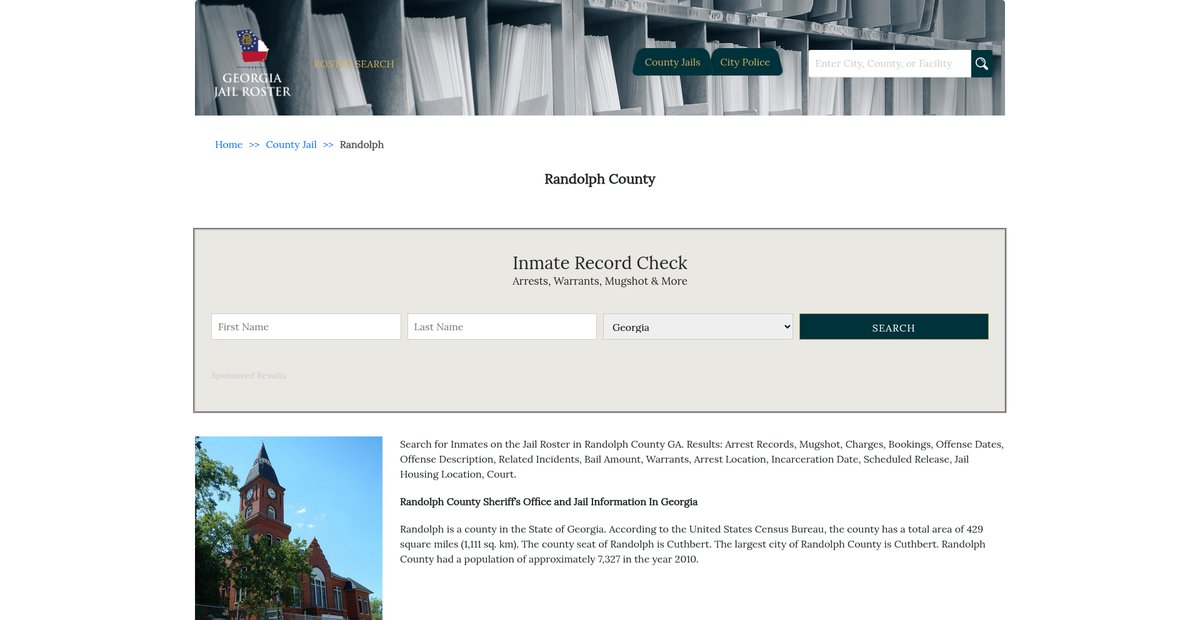The image size is (1200, 620).
Task: Focus the city, county, or facility search box
Action: coord(889,64)
